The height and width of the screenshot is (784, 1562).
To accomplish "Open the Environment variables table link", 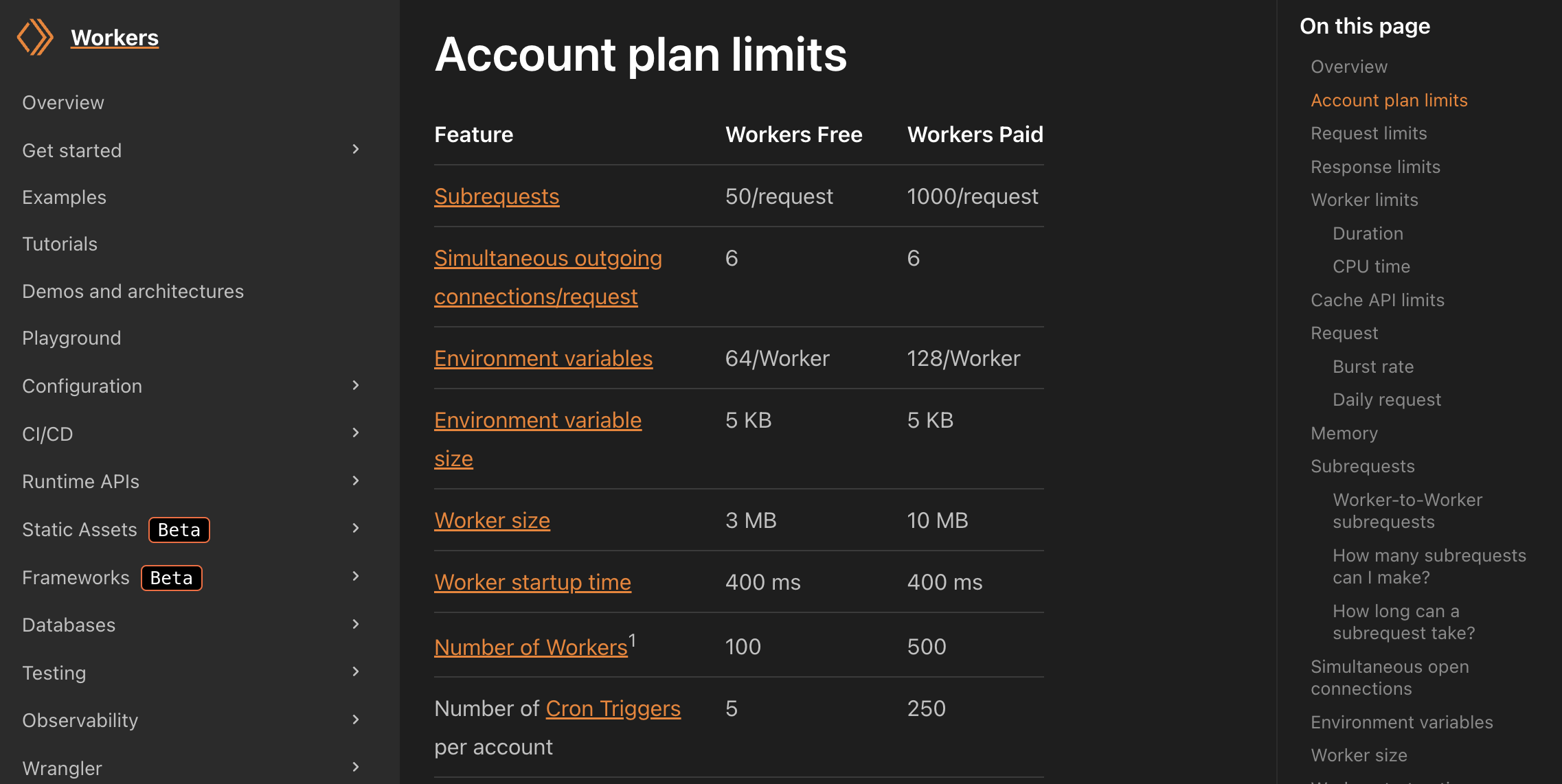I will [x=543, y=358].
